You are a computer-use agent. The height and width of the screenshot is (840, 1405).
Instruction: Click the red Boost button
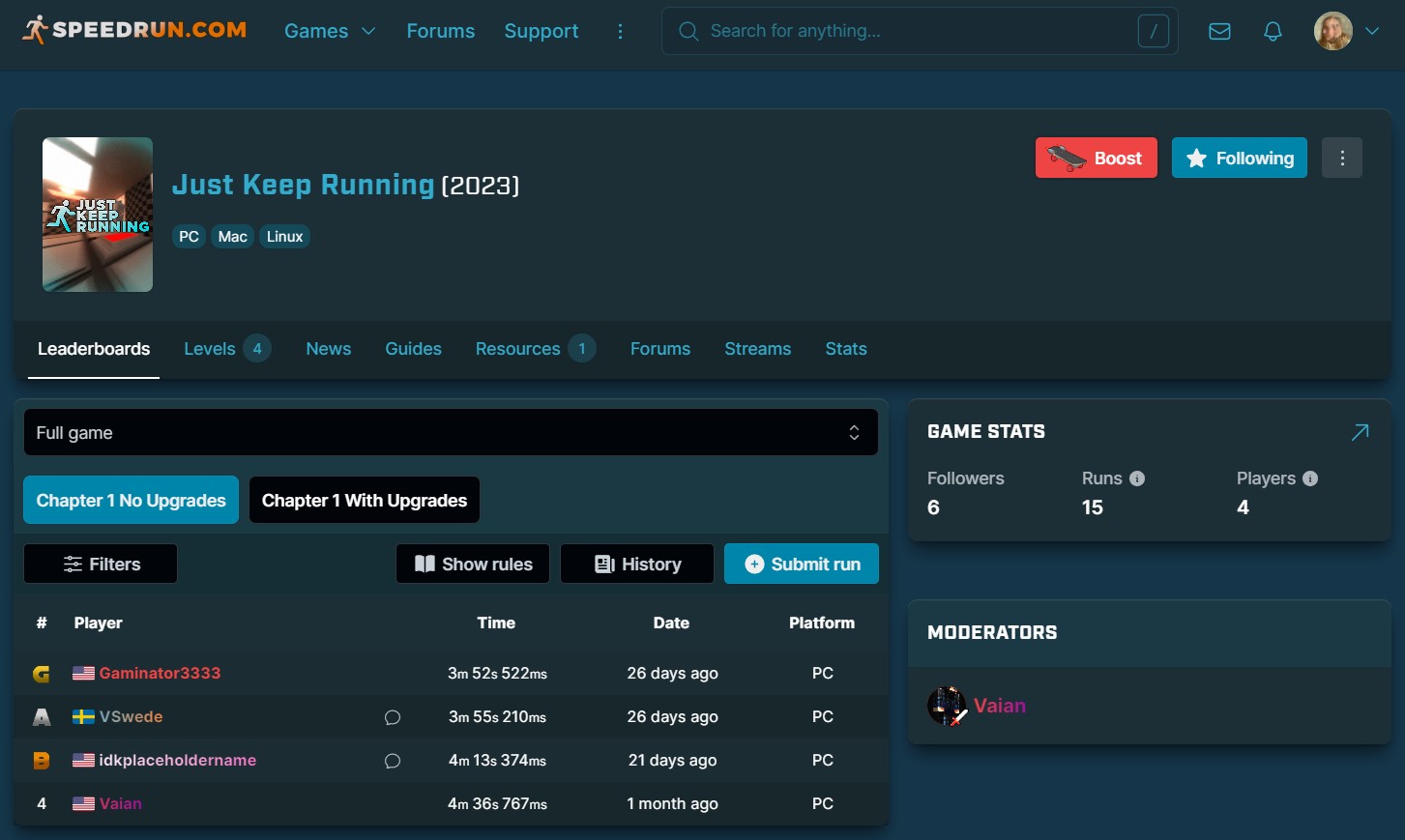1097,158
